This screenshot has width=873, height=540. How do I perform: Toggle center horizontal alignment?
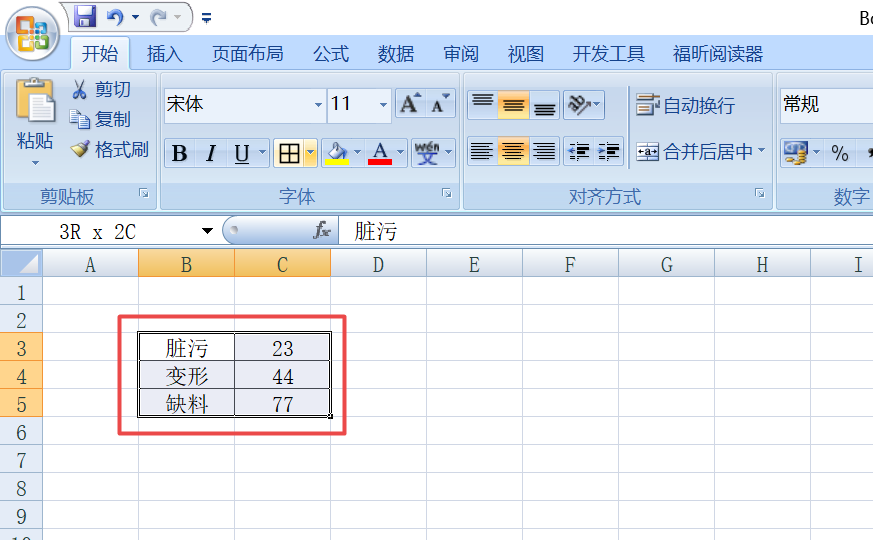513,151
